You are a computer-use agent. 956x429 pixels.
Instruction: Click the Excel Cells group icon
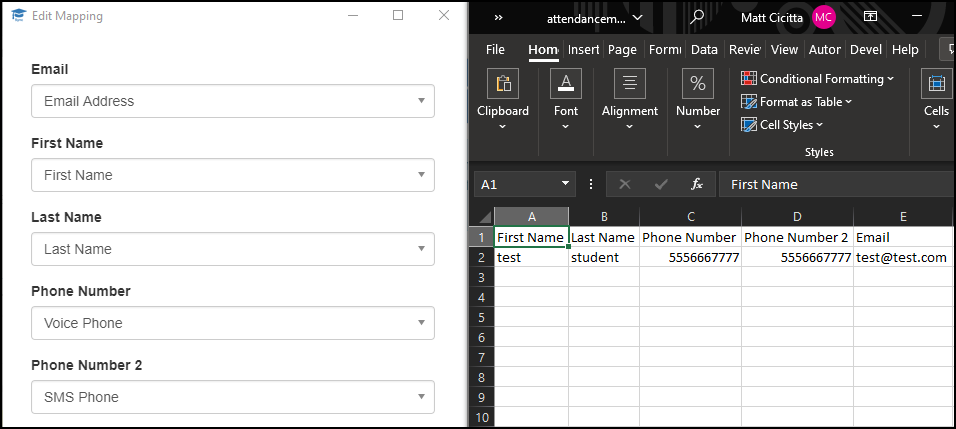pos(936,83)
